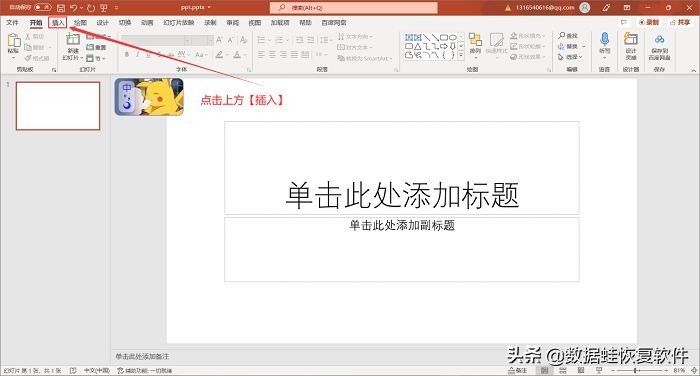Click the Save disk icon
The height and width of the screenshot is (376, 700).
coord(61,8)
